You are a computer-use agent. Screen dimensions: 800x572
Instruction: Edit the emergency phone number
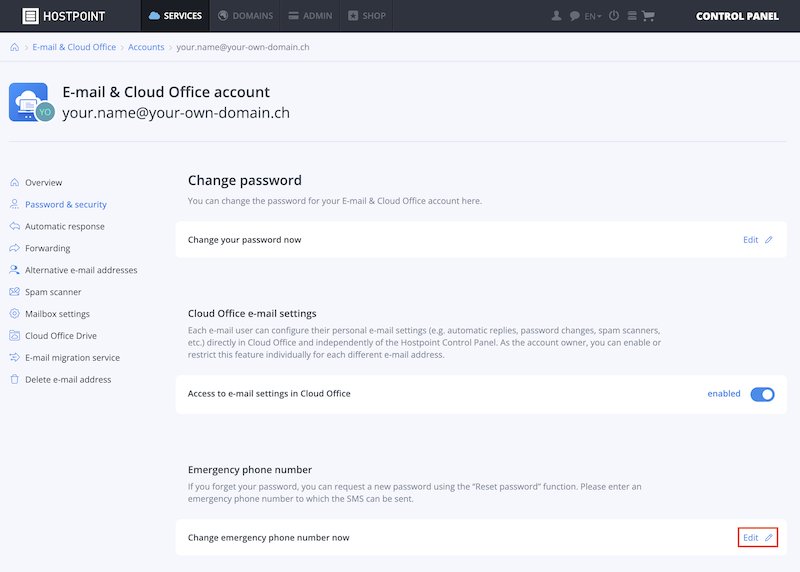pyautogui.click(x=758, y=537)
